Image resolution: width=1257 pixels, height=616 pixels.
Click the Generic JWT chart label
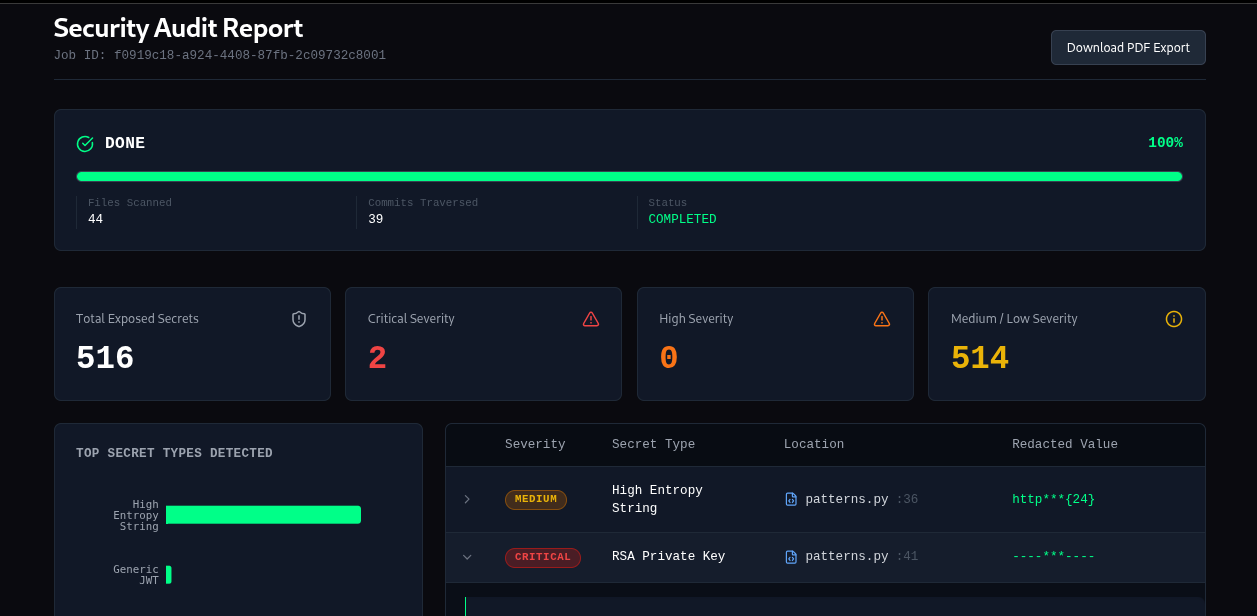[x=136, y=575]
